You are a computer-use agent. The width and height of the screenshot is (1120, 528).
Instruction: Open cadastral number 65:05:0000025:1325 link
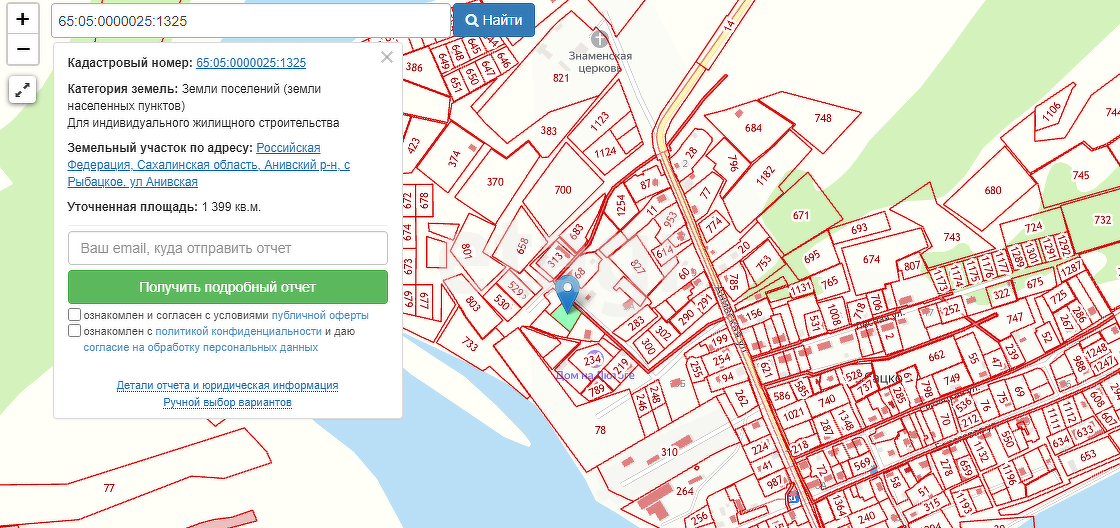(x=251, y=62)
